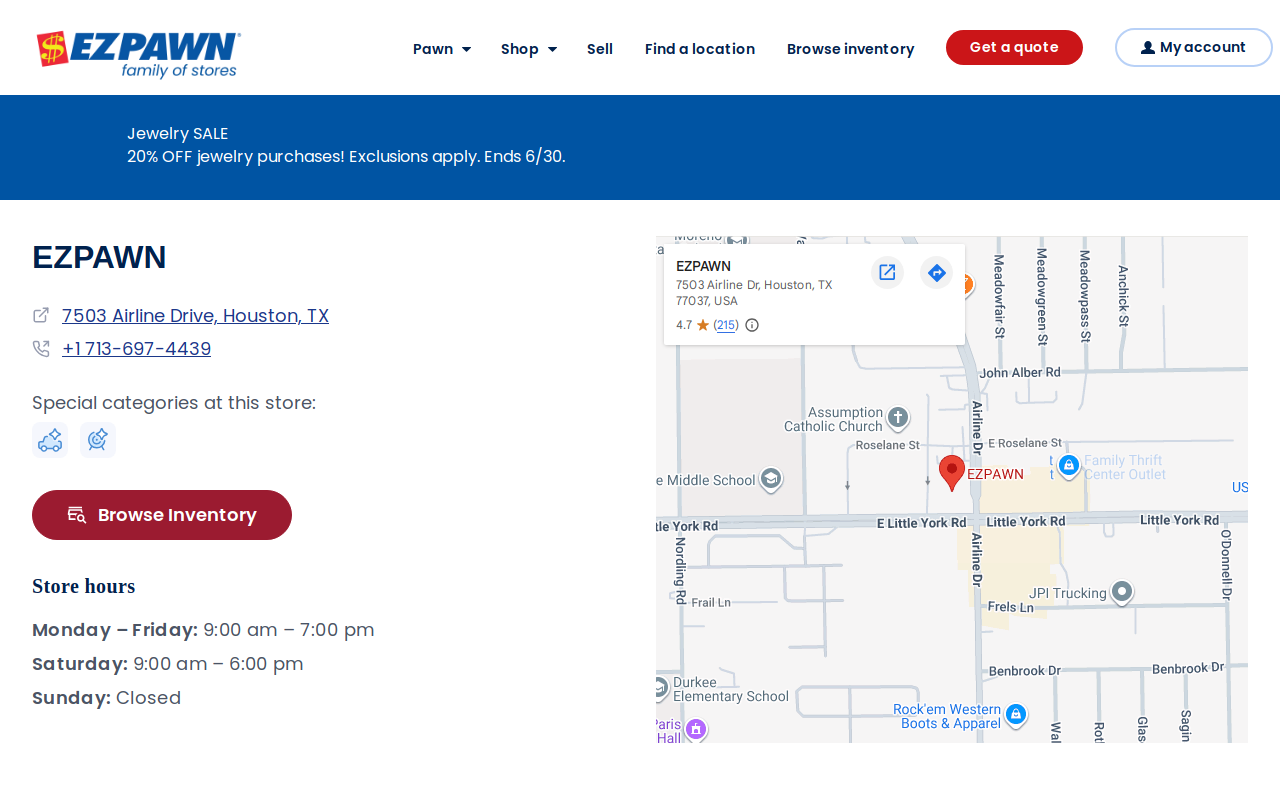Click the EZPAWN family of stores logo
This screenshot has height=800, width=1280.
click(x=138, y=54)
